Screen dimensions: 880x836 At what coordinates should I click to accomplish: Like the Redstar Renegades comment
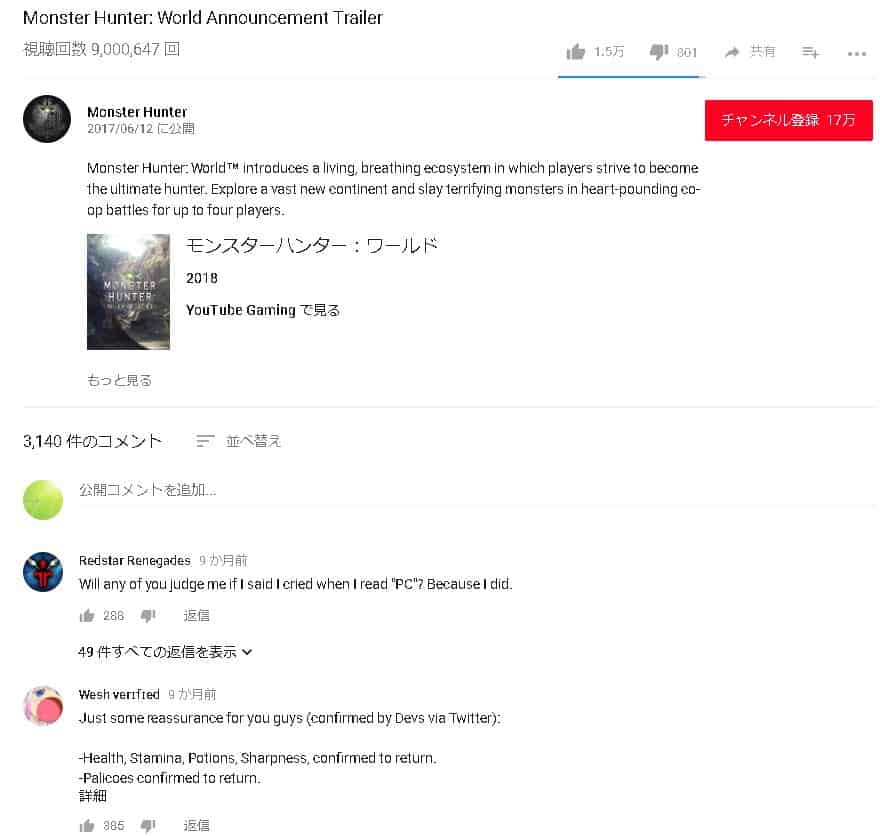pyautogui.click(x=87, y=616)
